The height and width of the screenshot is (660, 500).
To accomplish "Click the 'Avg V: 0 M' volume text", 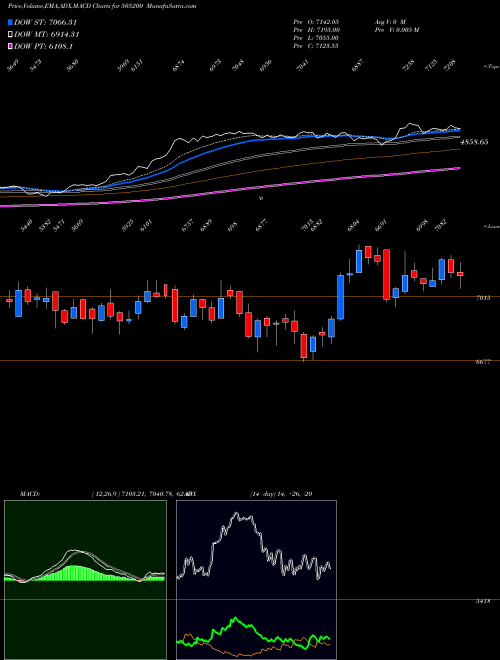I will point(389,21).
